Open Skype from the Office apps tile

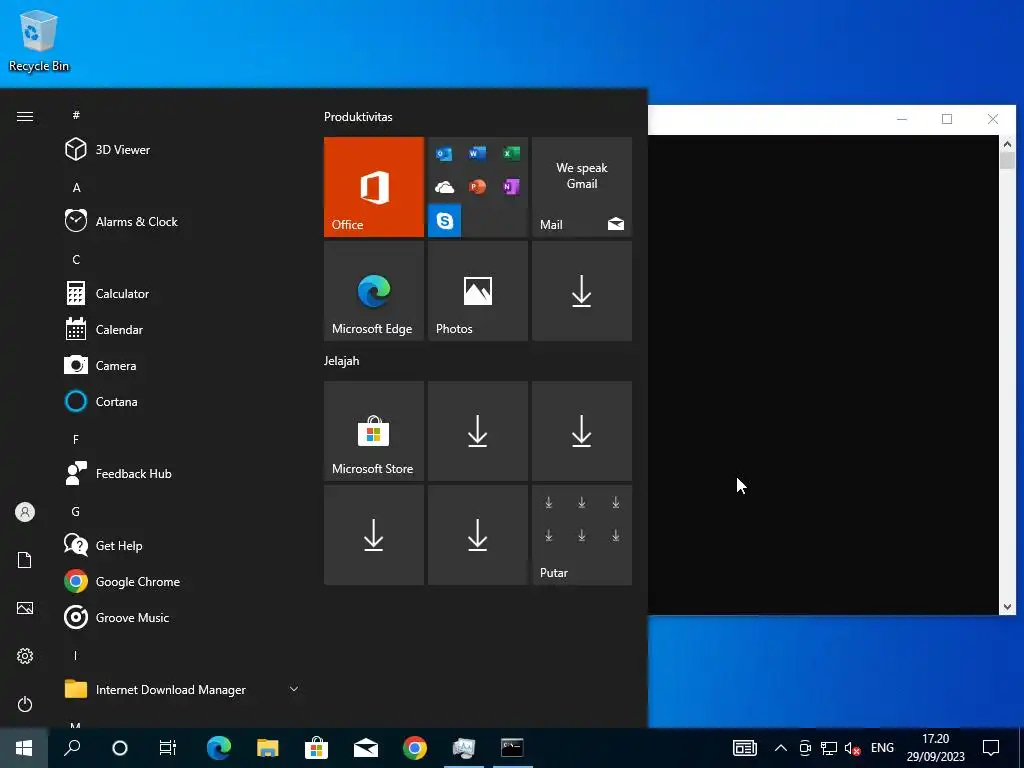point(445,221)
